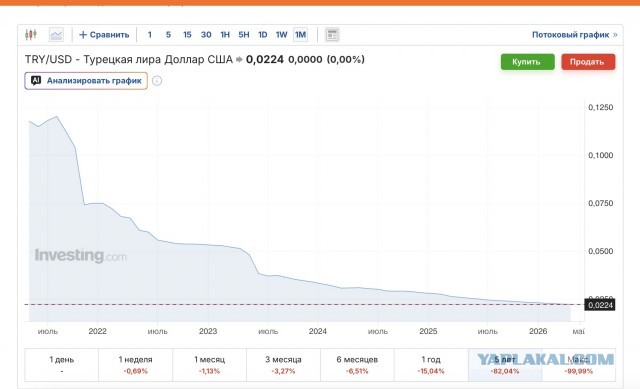Screen dimensions: 640x389
Task: Click the 2023 label on time axis
Action: 208,331
